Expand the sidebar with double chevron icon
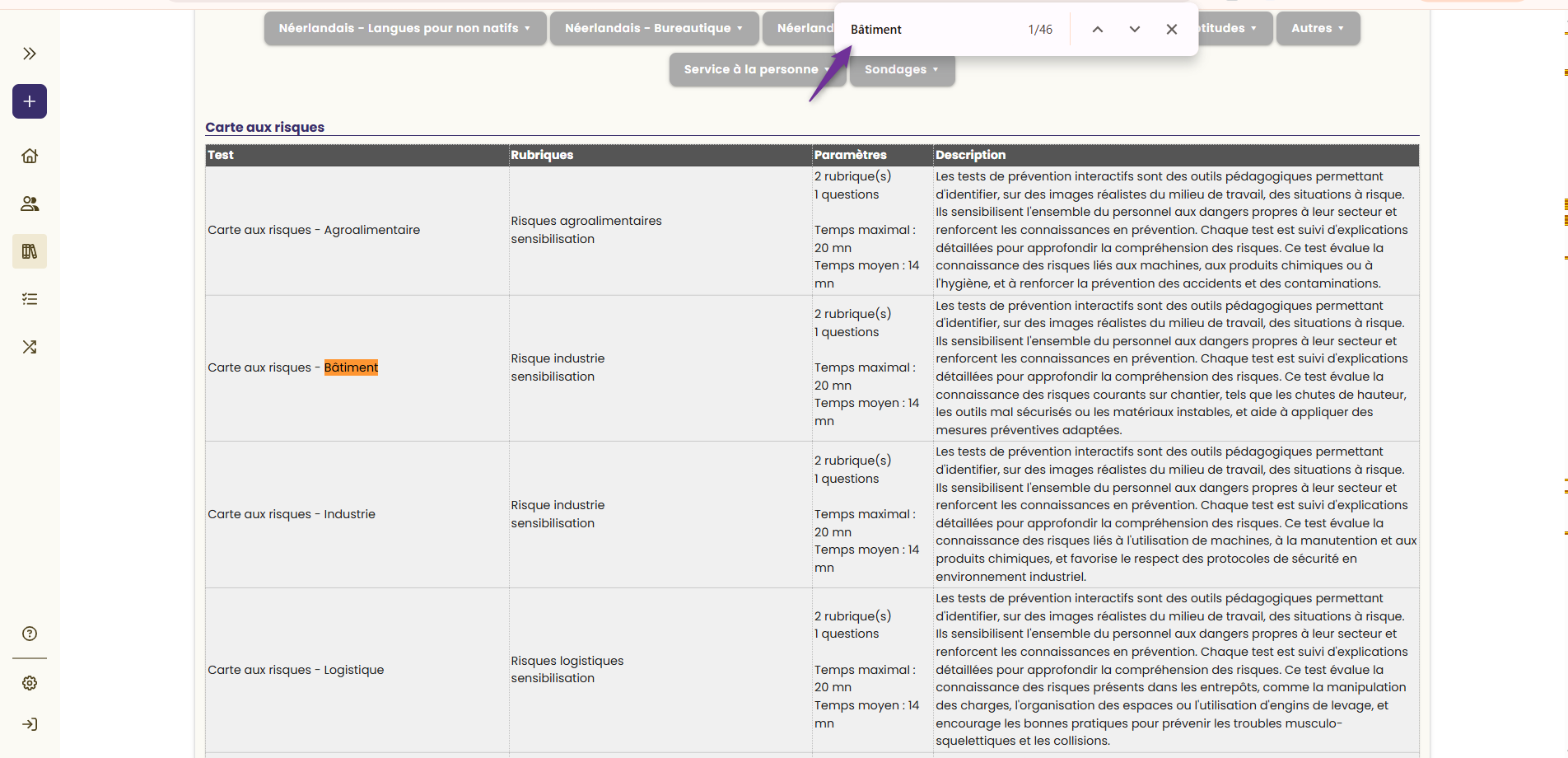Screen dimensions: 1568x758 (x=30, y=54)
